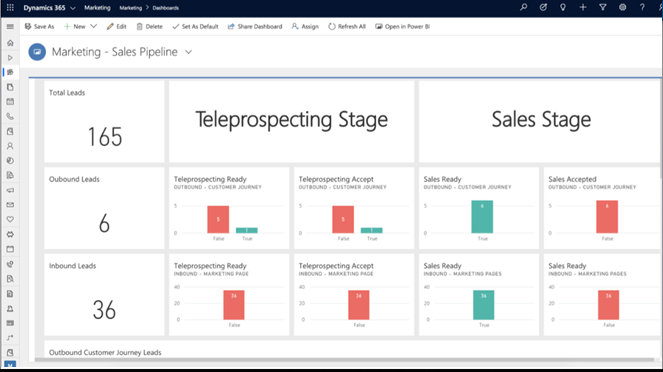
Task: Go to Home in the sidebar
Action: click(10, 43)
